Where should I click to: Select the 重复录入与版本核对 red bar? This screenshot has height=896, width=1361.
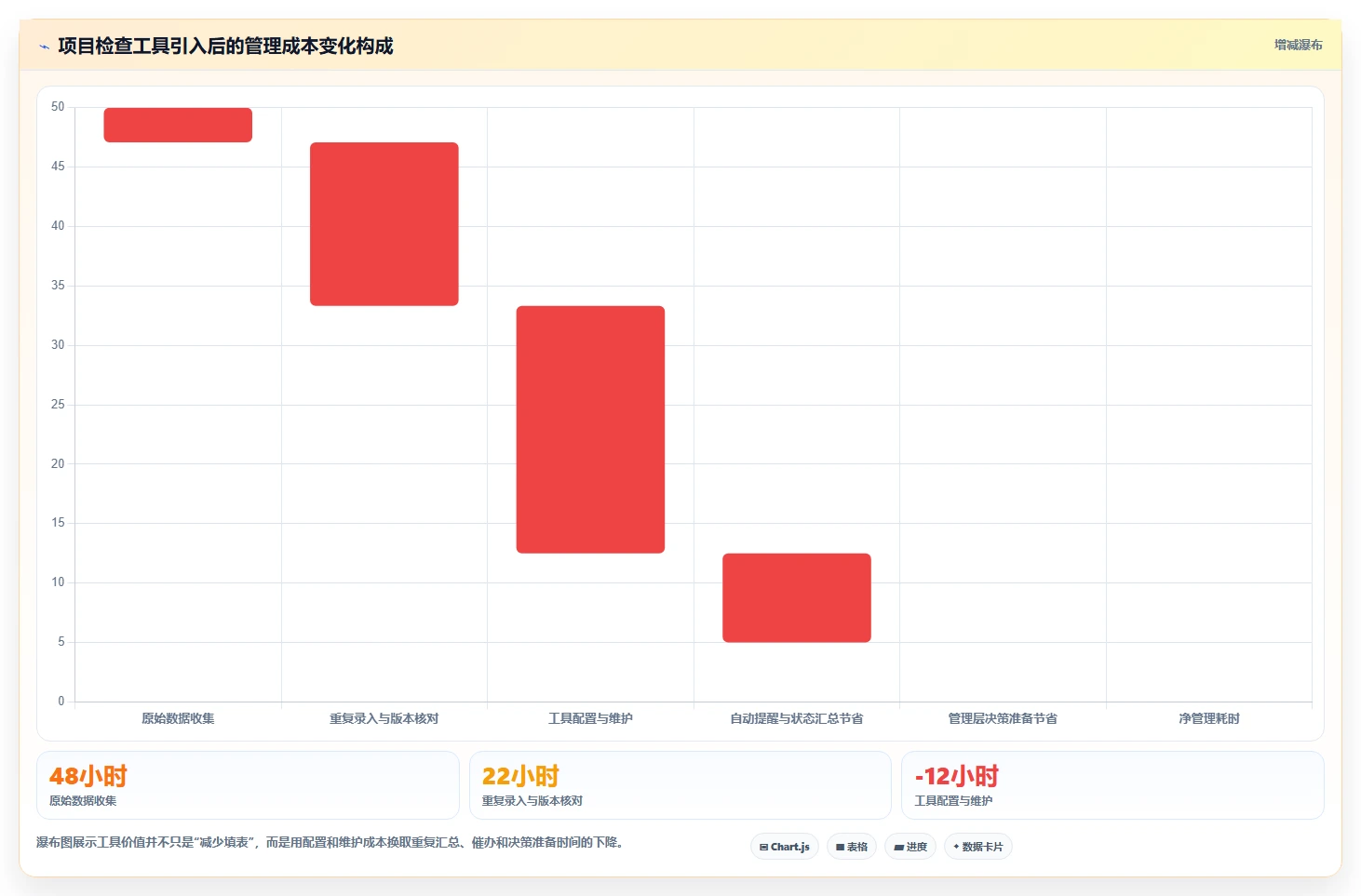coord(384,224)
